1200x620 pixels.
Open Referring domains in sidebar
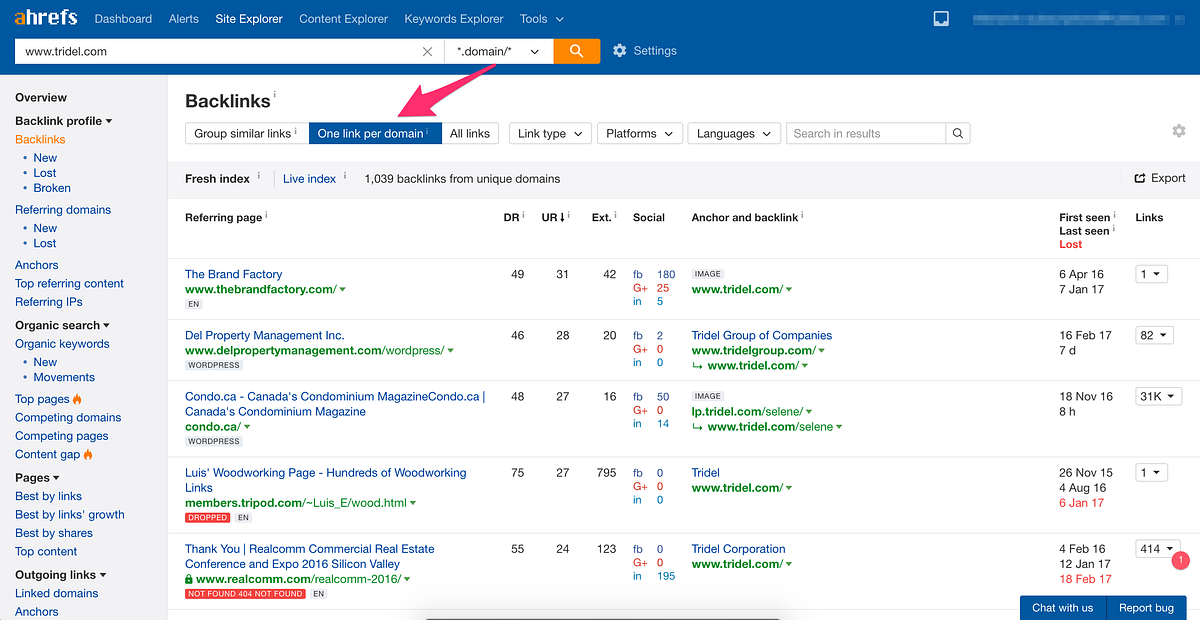(x=63, y=210)
